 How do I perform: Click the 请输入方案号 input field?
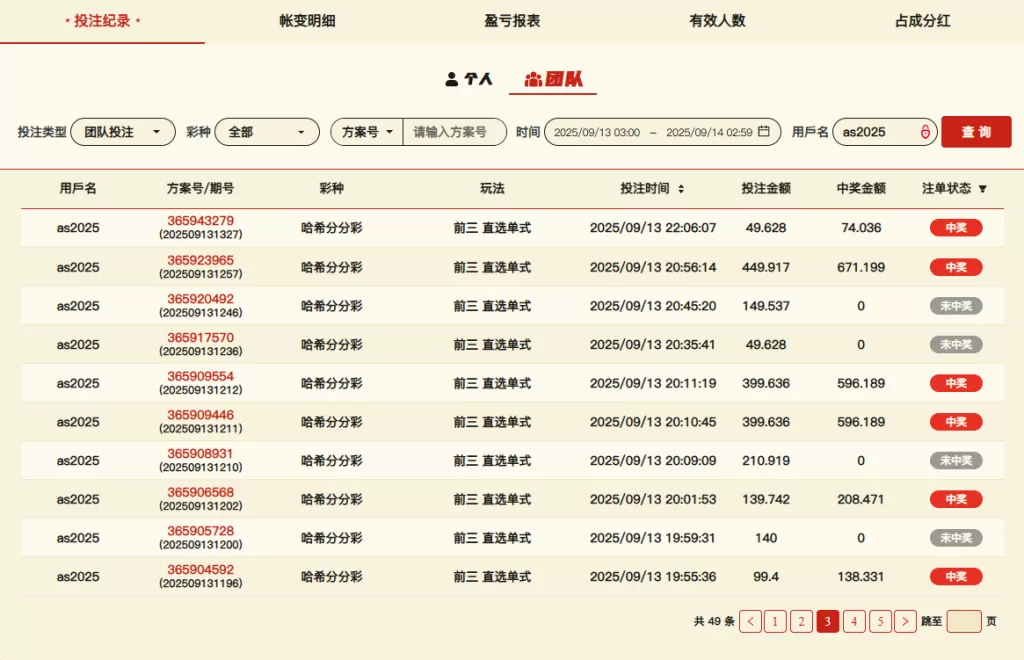click(453, 132)
